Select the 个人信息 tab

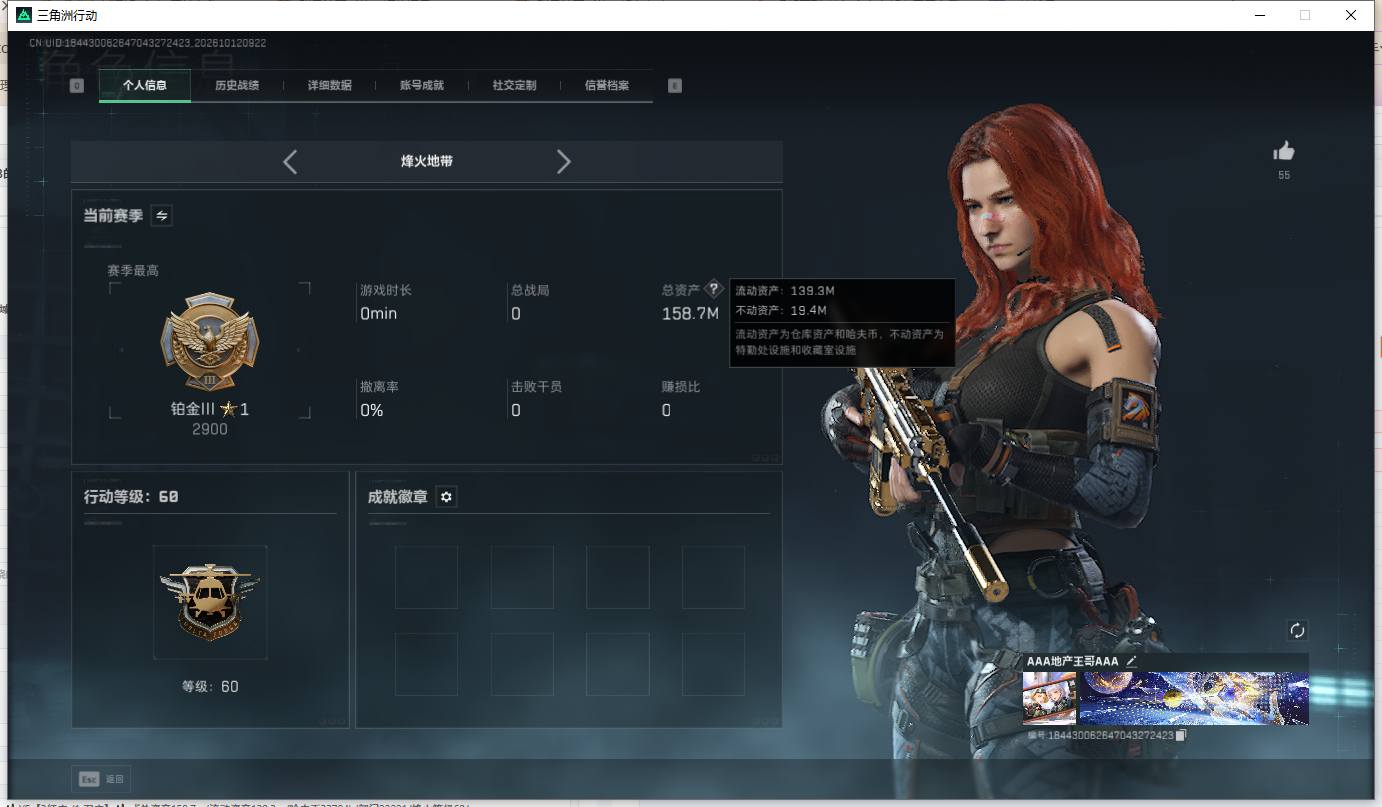tap(145, 86)
